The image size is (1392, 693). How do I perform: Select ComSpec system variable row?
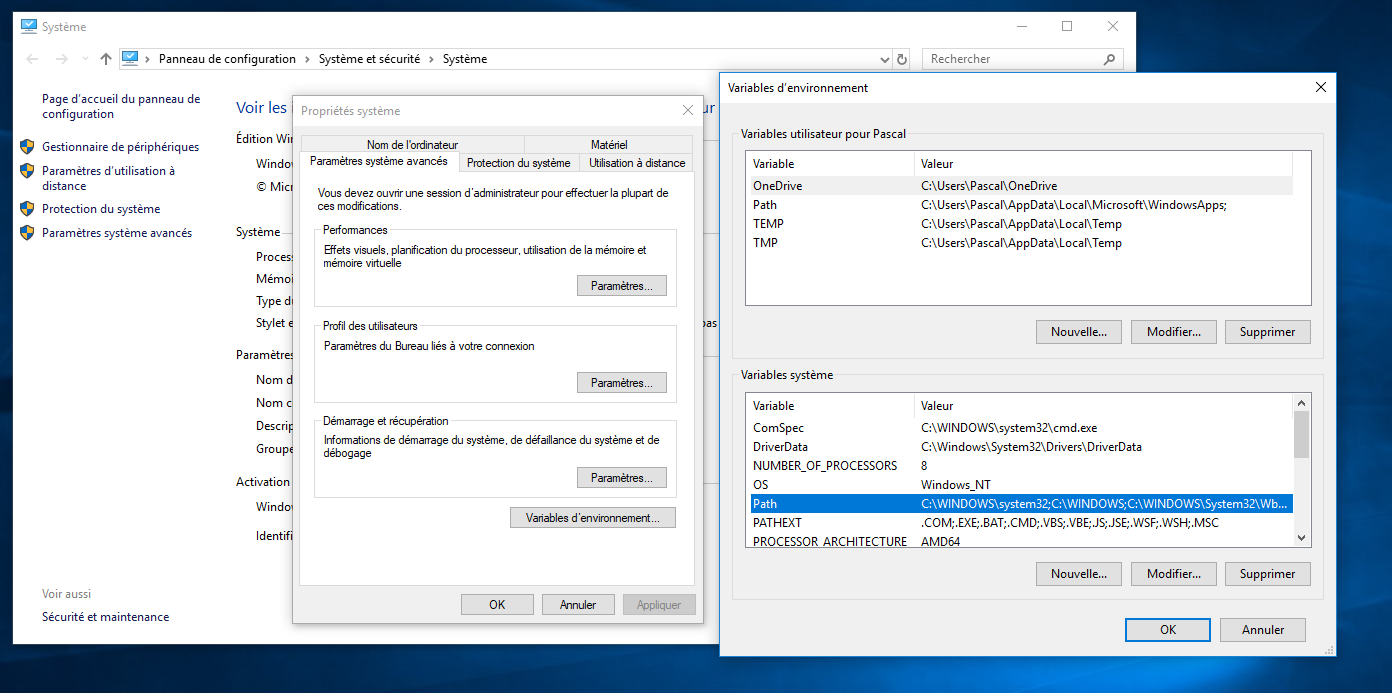pos(1021,428)
